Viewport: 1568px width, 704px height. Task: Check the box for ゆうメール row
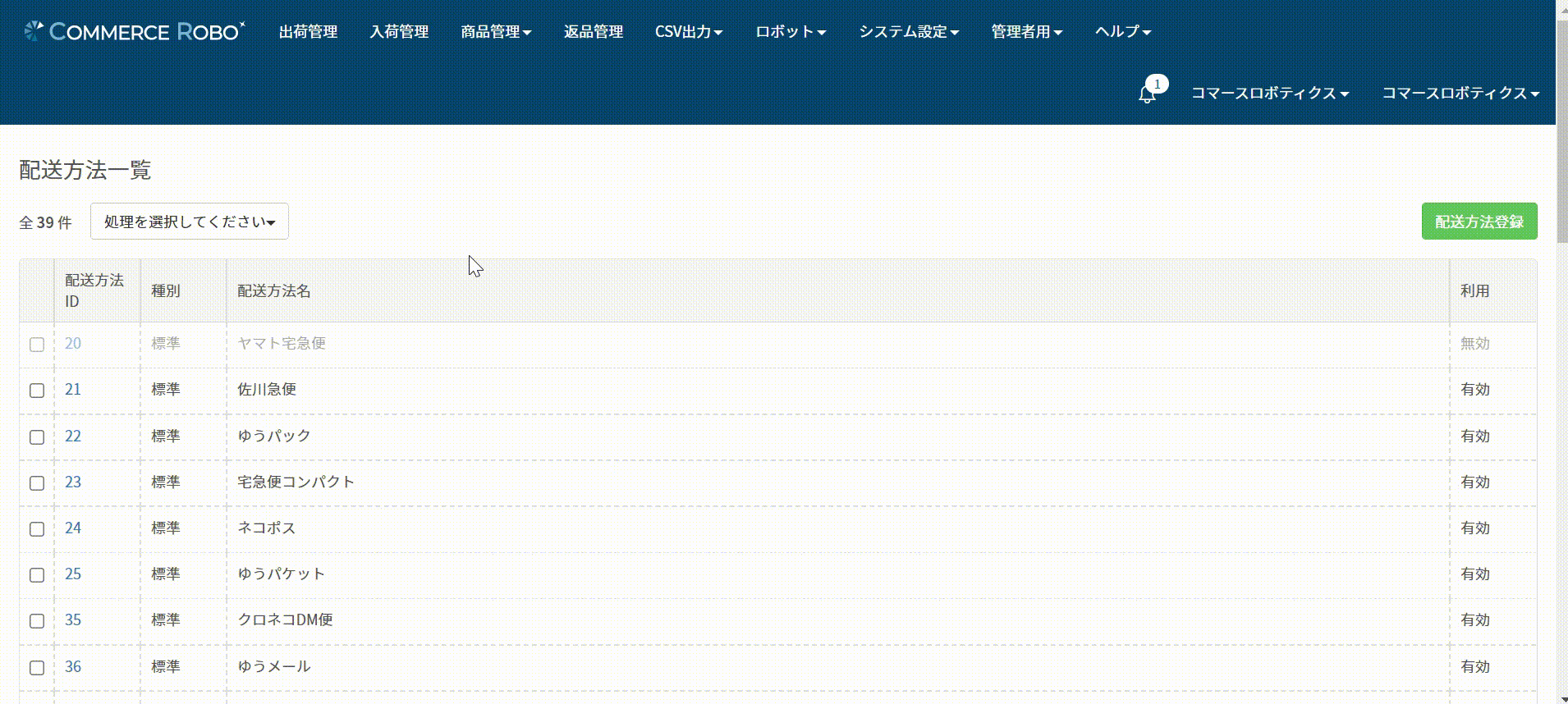coord(37,668)
